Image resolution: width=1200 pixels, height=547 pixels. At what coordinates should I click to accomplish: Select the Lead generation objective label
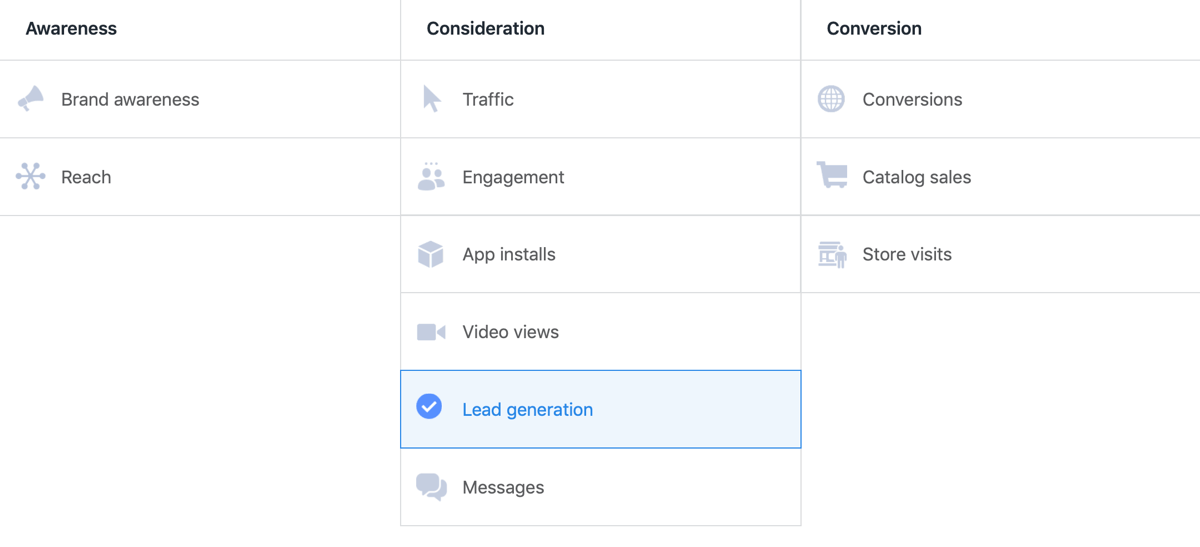pyautogui.click(x=527, y=410)
